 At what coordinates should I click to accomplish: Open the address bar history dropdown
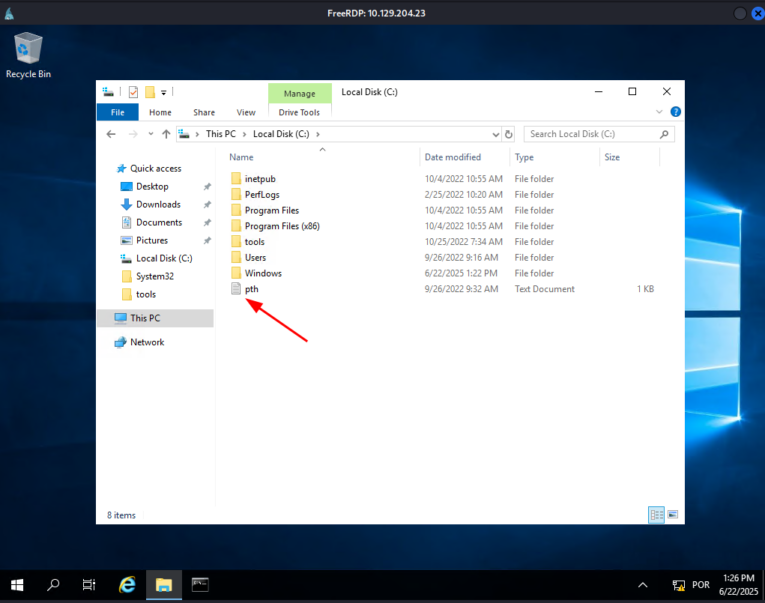pos(495,134)
